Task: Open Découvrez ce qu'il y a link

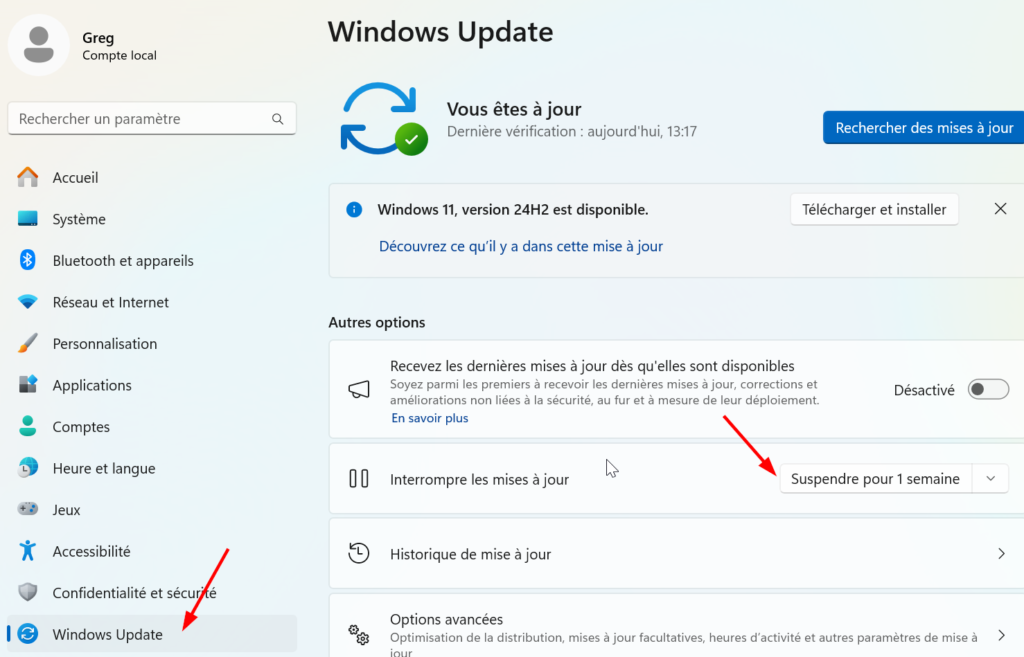Action: click(x=520, y=246)
